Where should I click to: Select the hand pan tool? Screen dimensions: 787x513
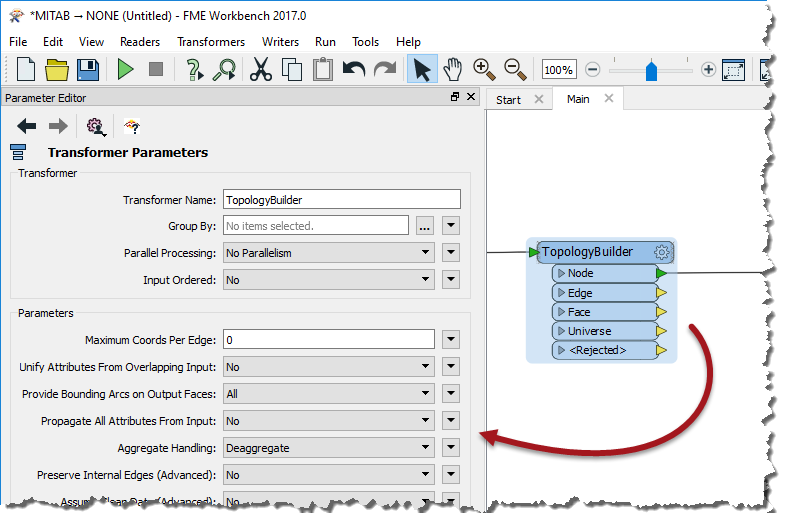(x=453, y=69)
